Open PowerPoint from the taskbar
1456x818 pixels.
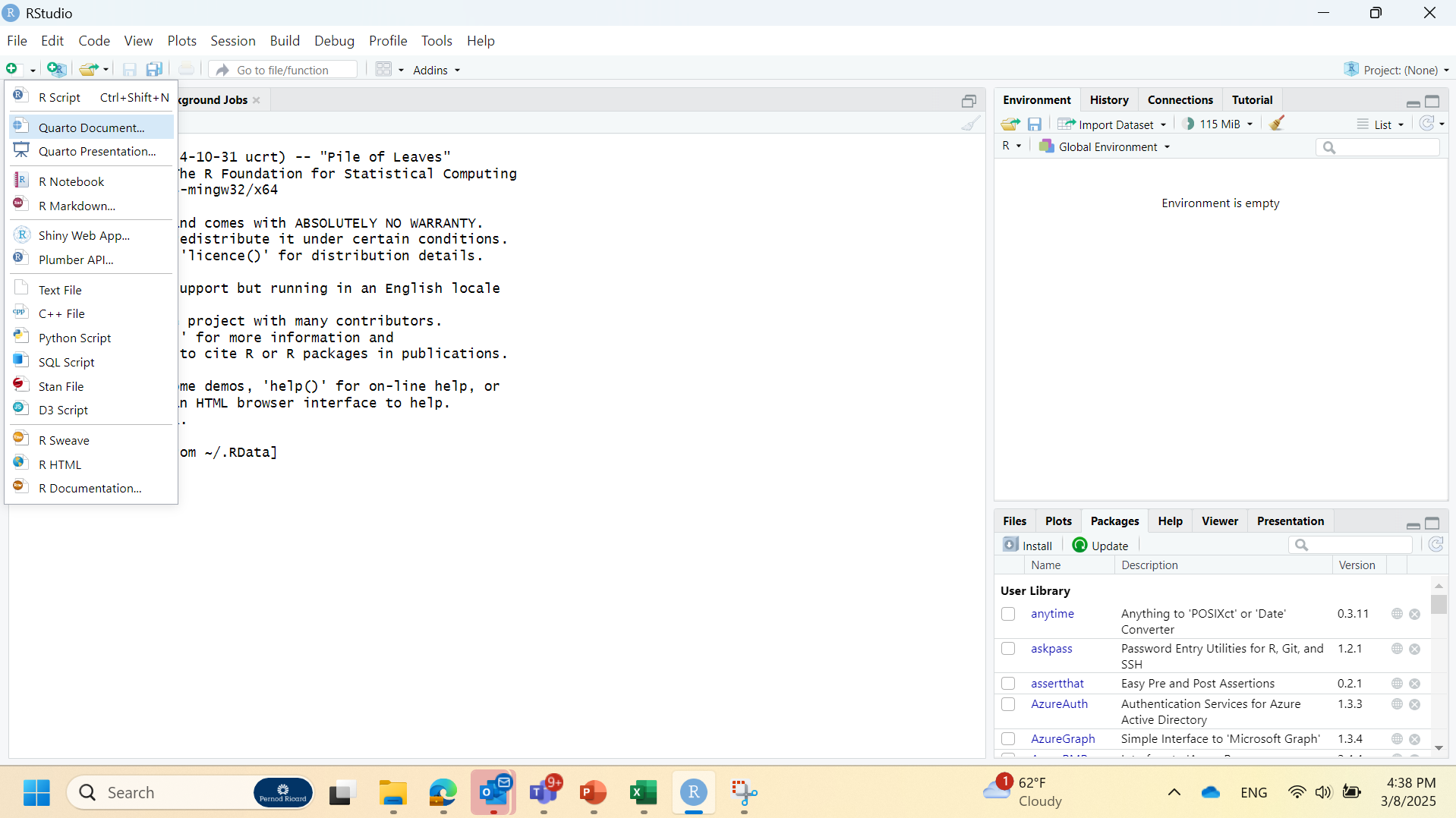pos(593,793)
